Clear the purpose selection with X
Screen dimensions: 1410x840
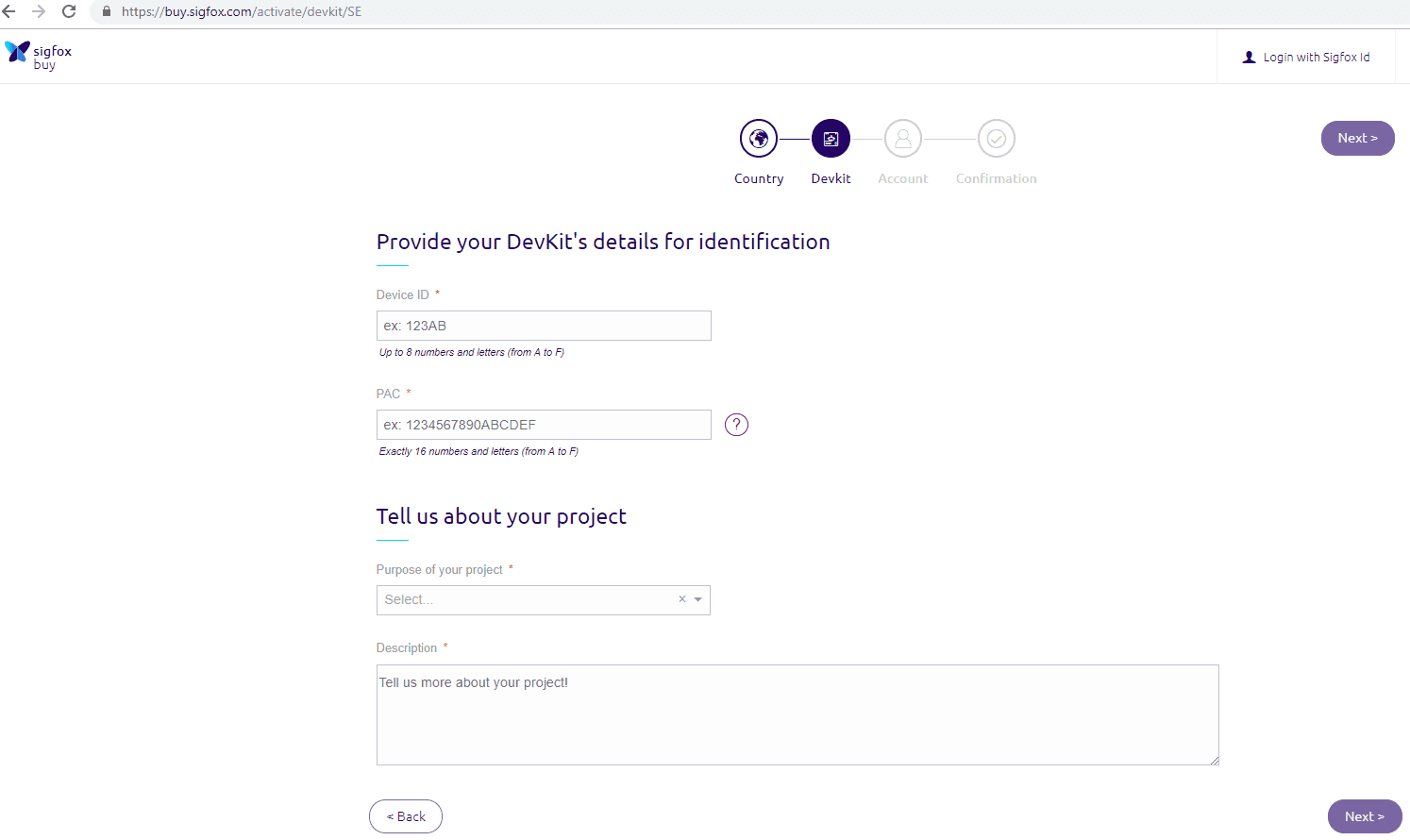[681, 599]
